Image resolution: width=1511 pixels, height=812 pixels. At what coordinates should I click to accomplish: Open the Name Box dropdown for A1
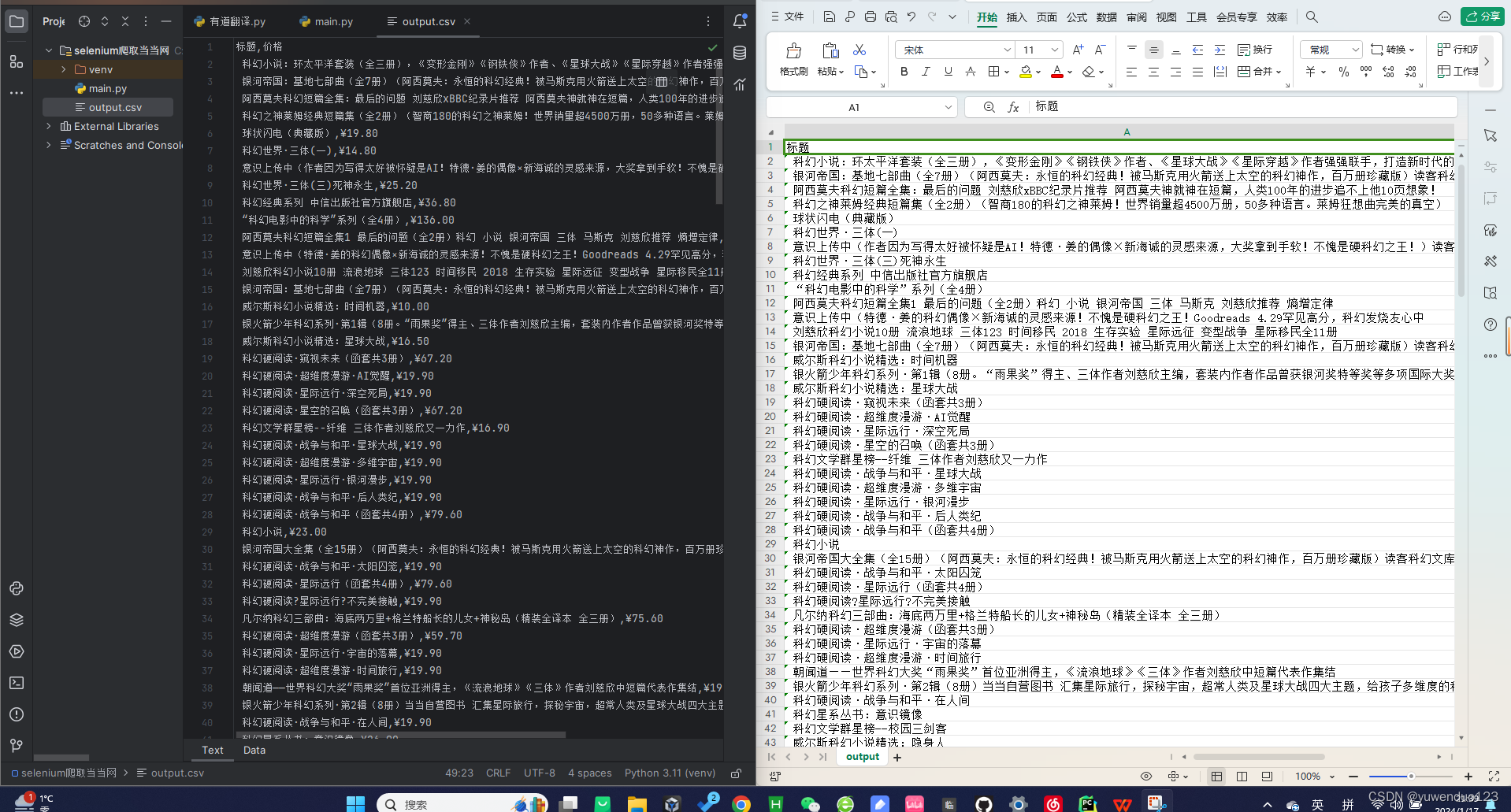[x=948, y=107]
